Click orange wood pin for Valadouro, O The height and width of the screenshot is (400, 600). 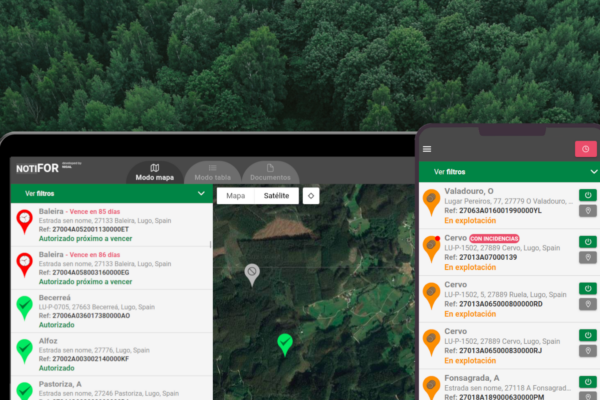click(x=431, y=202)
